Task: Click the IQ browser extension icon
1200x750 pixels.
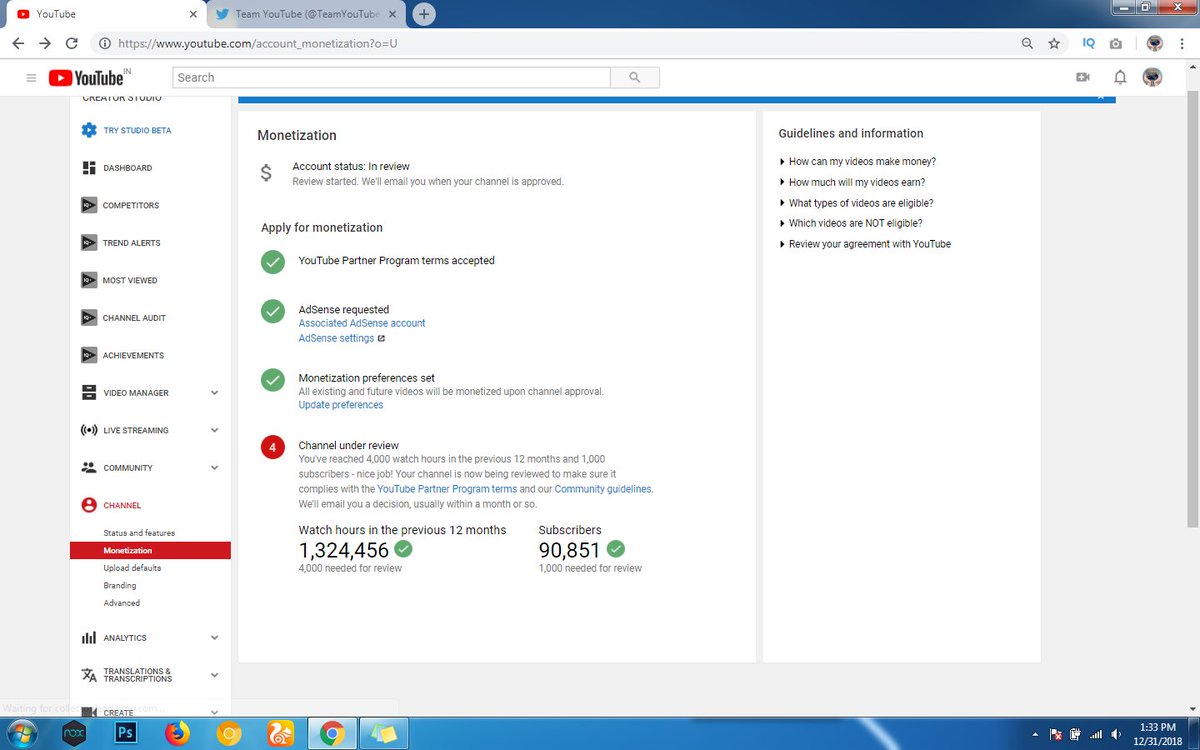Action: pos(1089,44)
